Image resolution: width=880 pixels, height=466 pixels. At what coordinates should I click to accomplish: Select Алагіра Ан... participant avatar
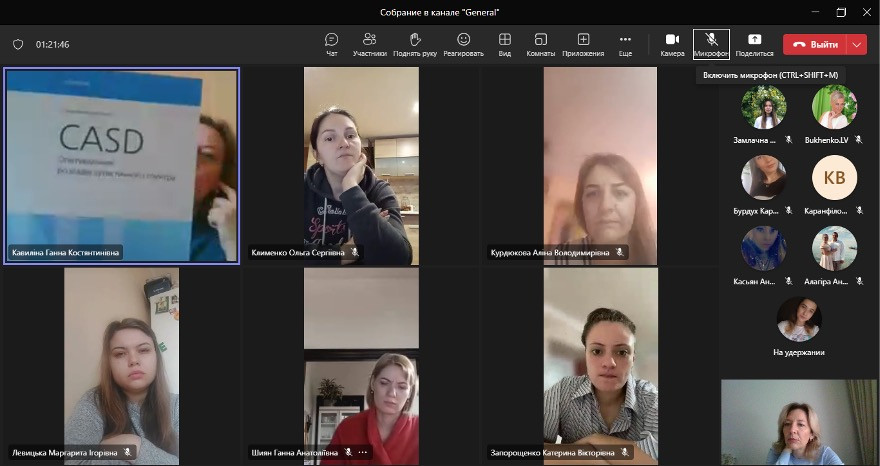coord(835,248)
